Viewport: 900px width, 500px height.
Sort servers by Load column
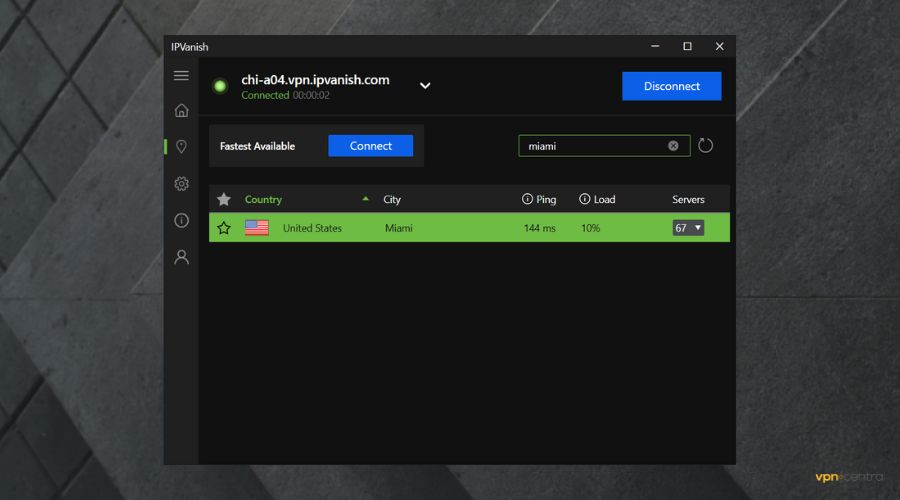[x=604, y=199]
